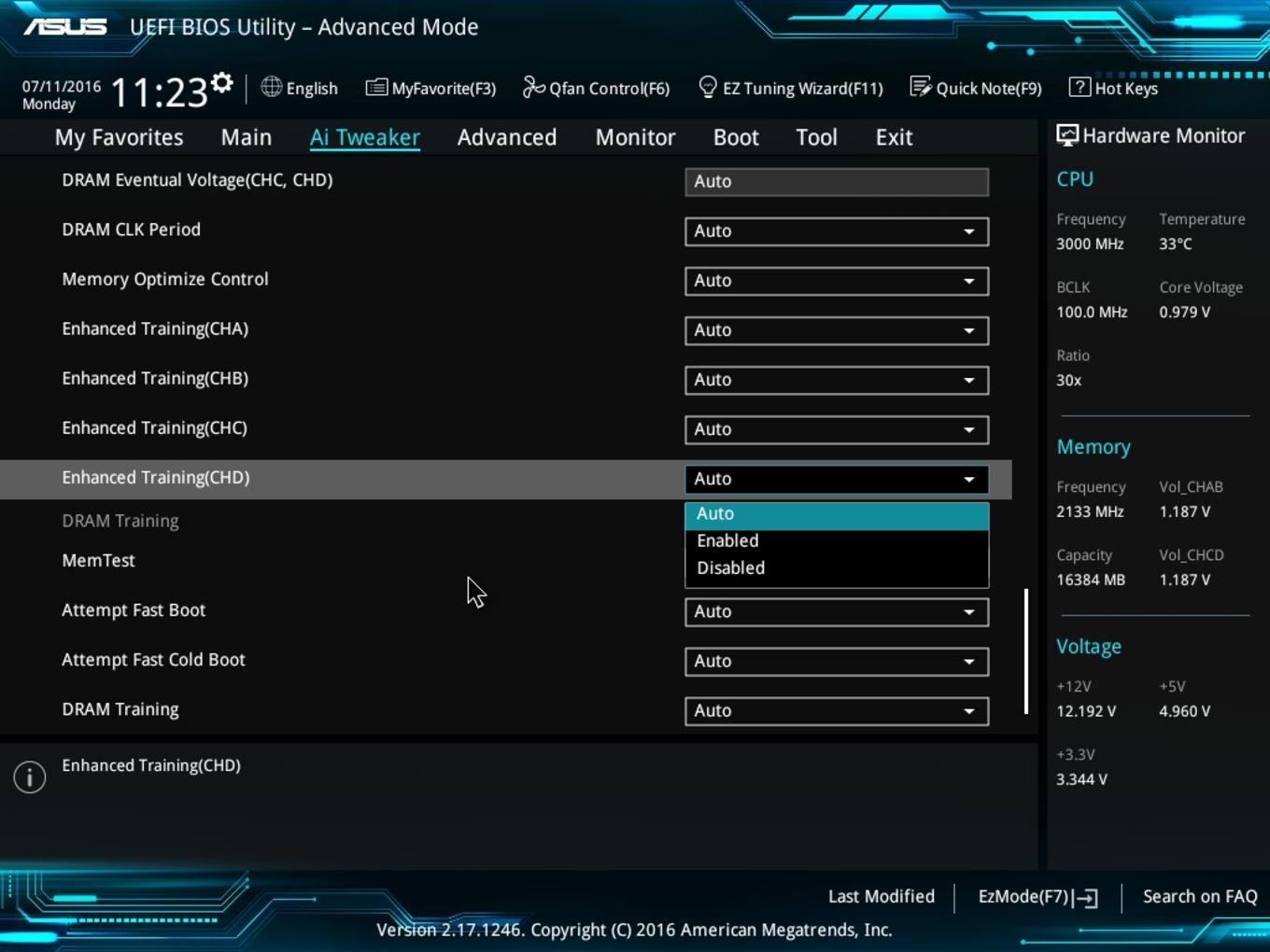The height and width of the screenshot is (952, 1270).
Task: Expand the Memory Optimize Control dropdown
Action: [837, 281]
